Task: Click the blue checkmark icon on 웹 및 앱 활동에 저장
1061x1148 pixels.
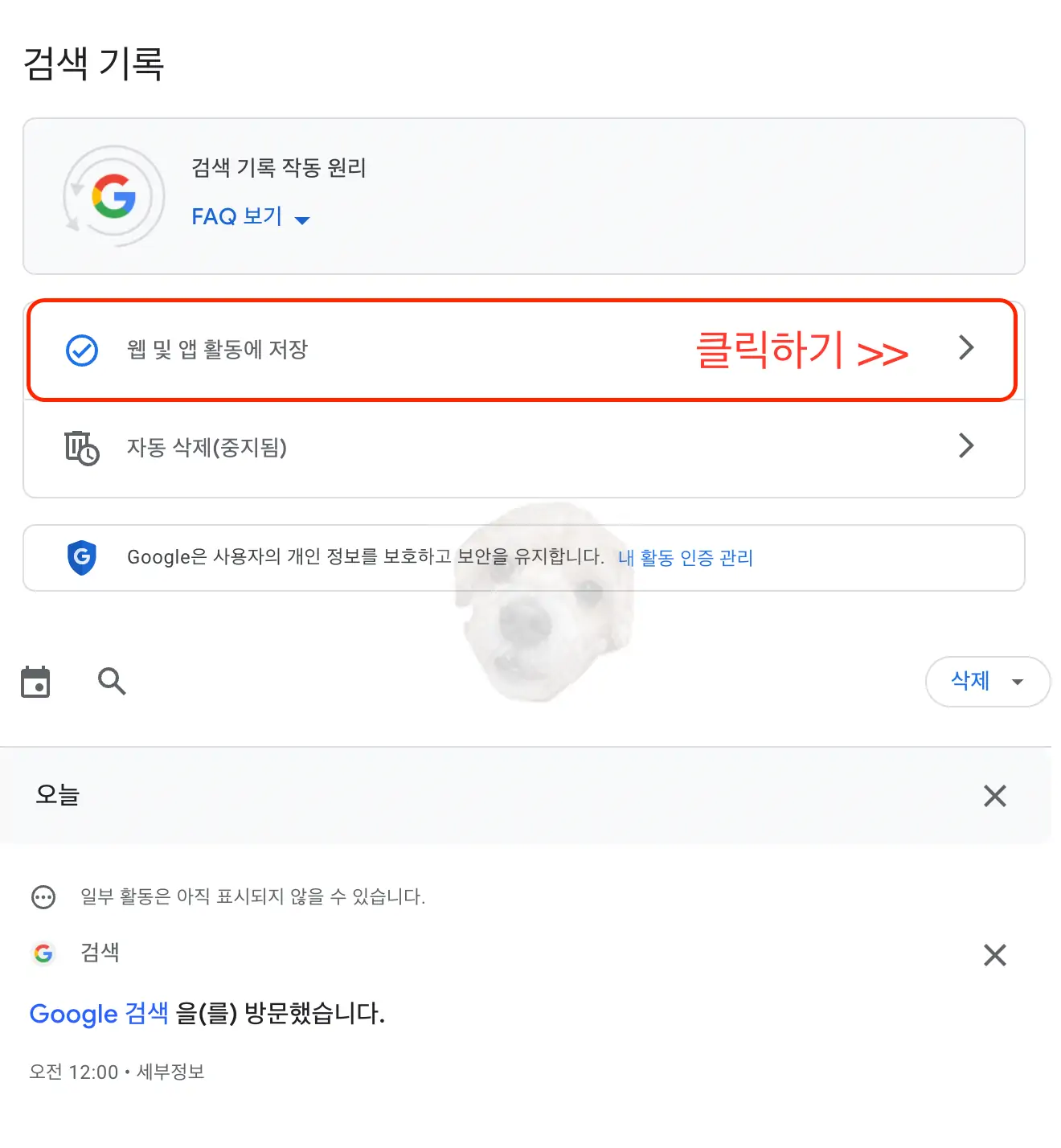Action: pos(80,349)
